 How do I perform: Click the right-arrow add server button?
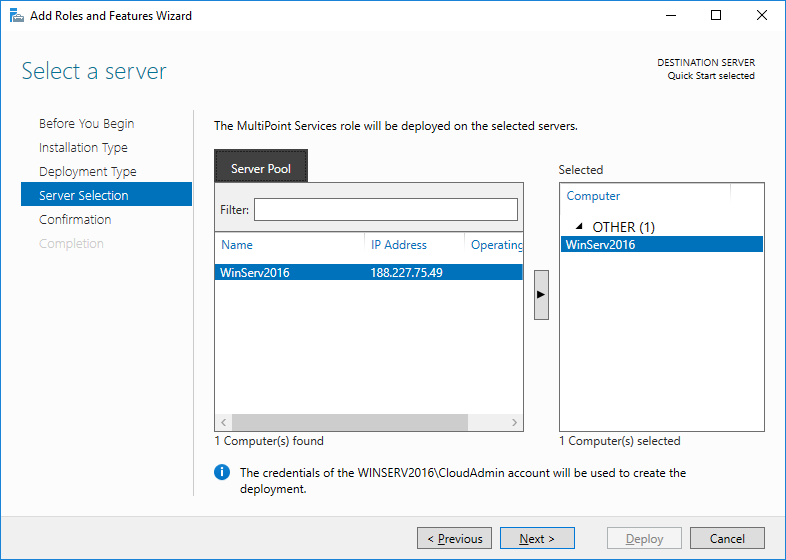pos(541,295)
